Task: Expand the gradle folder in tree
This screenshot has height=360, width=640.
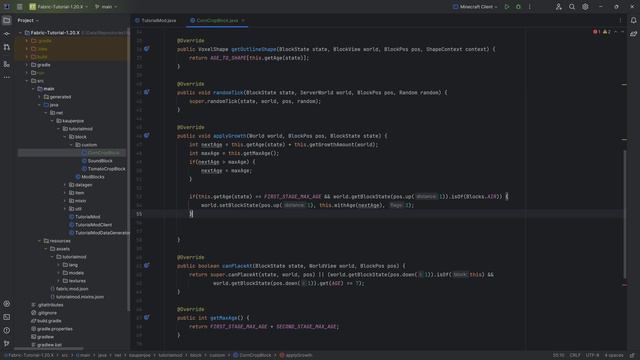Action: 27,65
